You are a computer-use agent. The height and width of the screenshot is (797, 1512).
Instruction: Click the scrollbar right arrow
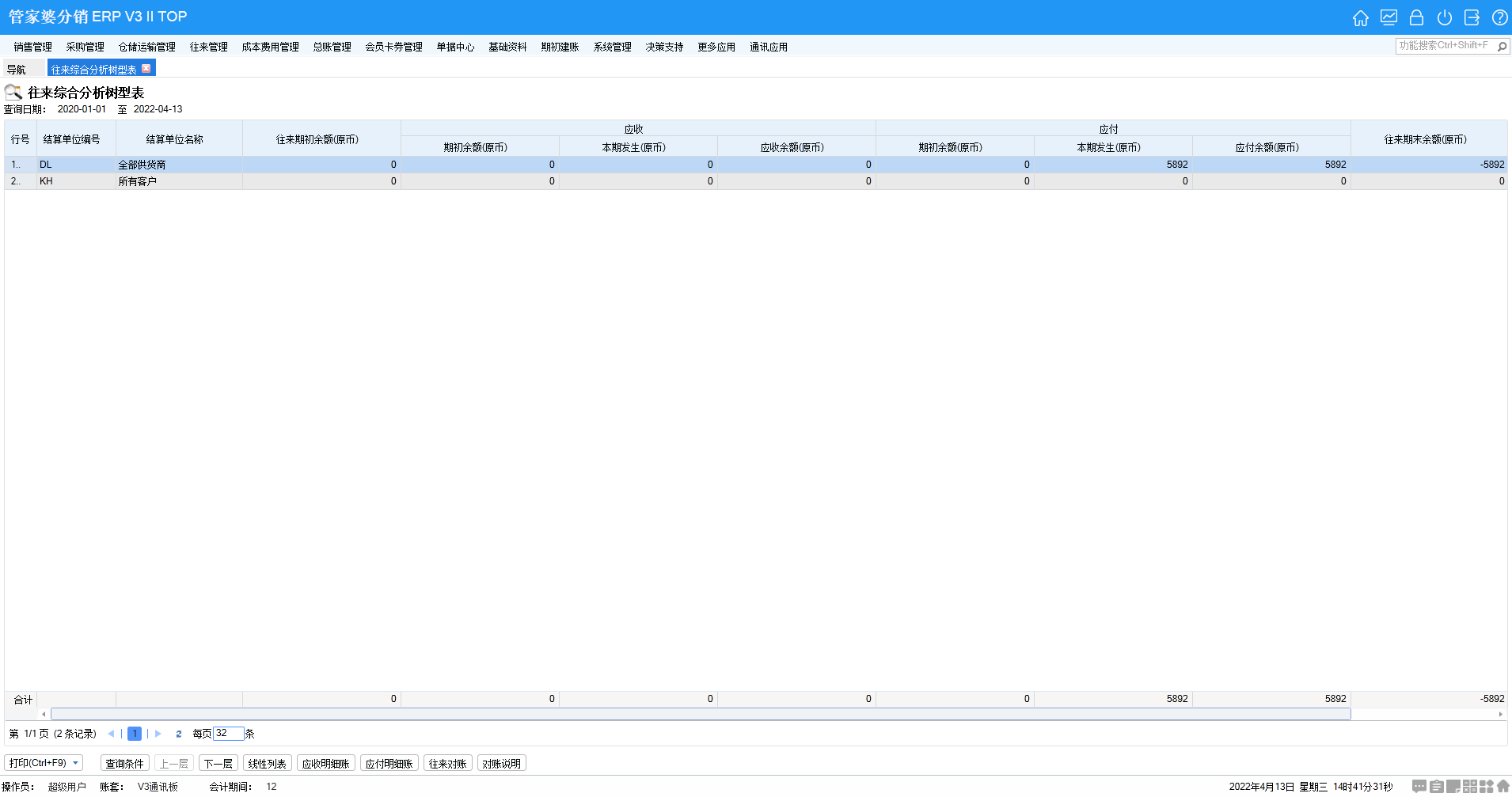pos(1500,714)
